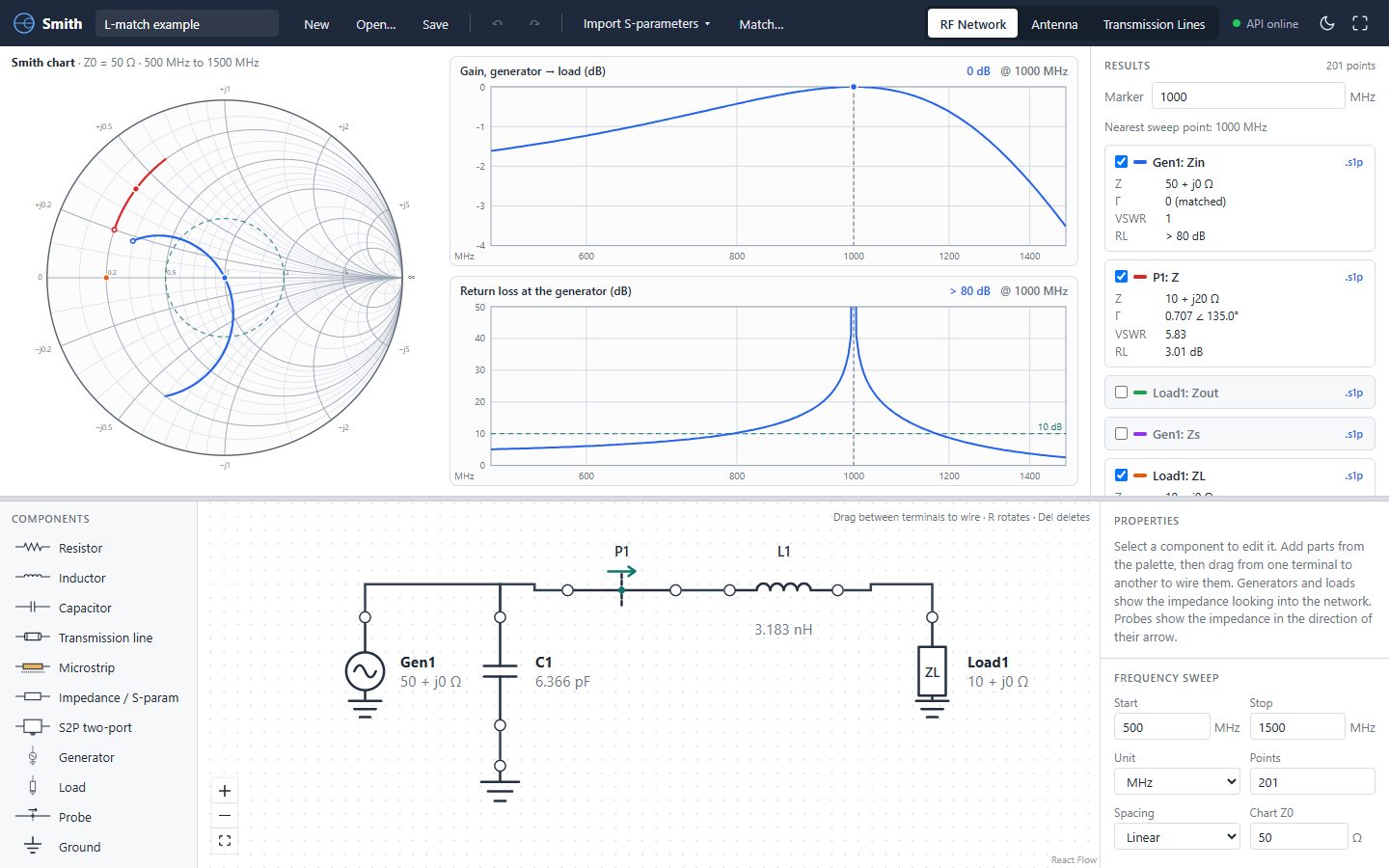Select the Transmission line palette icon
The image size is (1389, 868).
[x=33, y=637]
